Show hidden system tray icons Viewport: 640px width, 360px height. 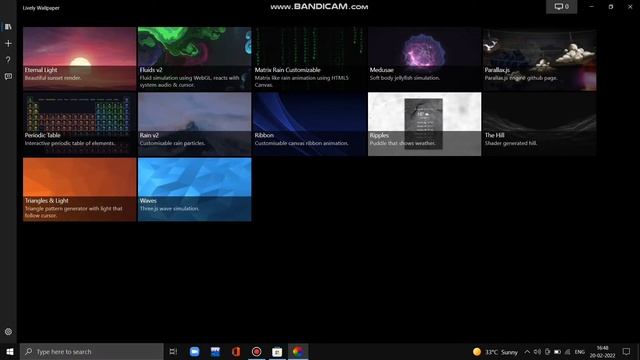tap(527, 351)
